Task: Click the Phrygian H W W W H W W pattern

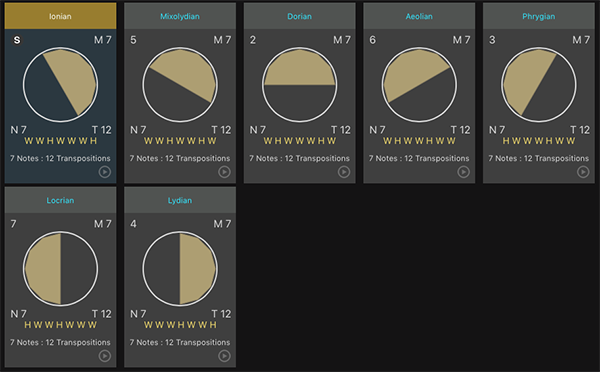Action: 539,141
